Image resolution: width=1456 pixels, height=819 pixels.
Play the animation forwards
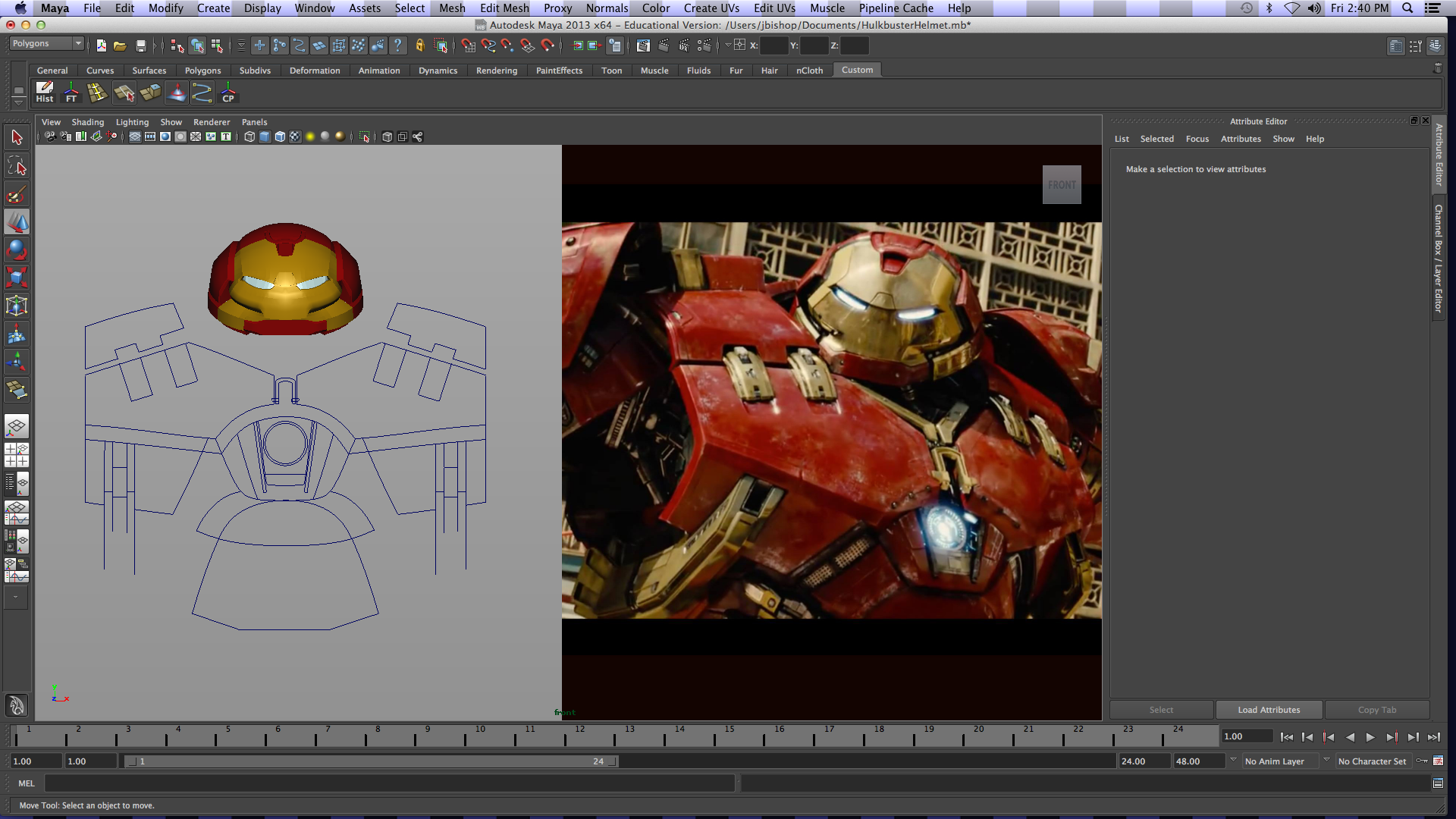(x=1370, y=737)
